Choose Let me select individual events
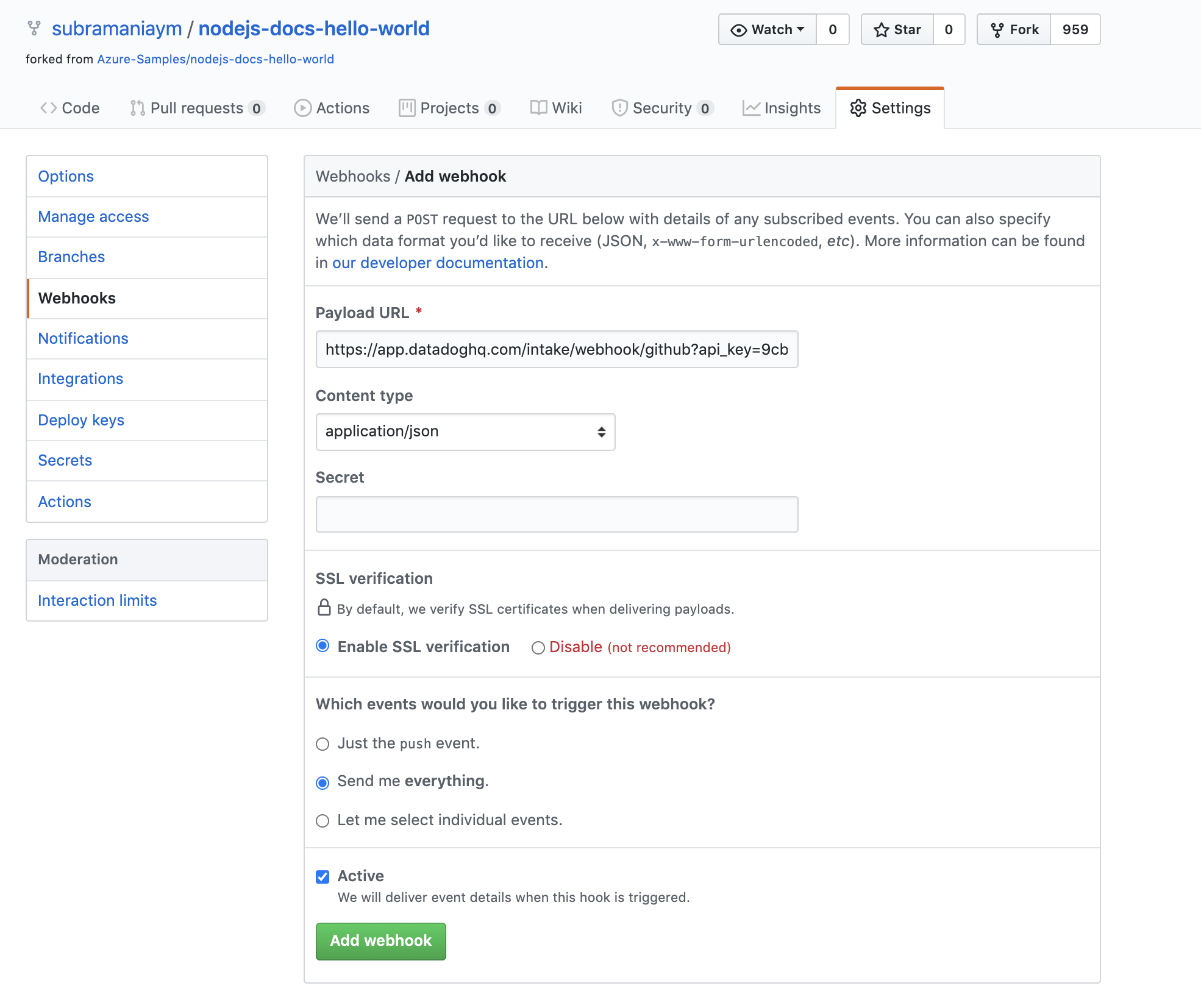Viewport: 1201px width, 1008px height. tap(323, 821)
